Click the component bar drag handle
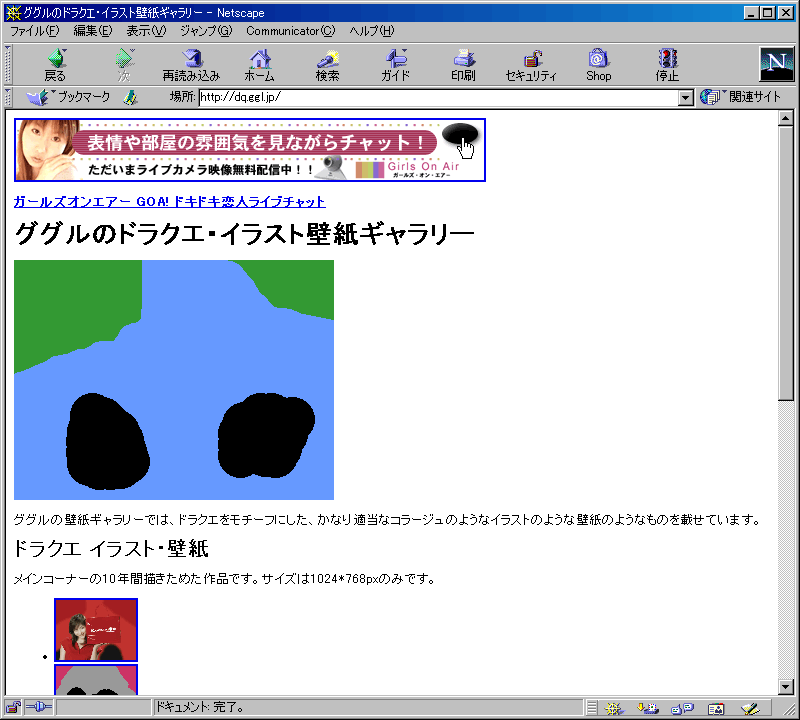800x720 pixels. (592, 708)
